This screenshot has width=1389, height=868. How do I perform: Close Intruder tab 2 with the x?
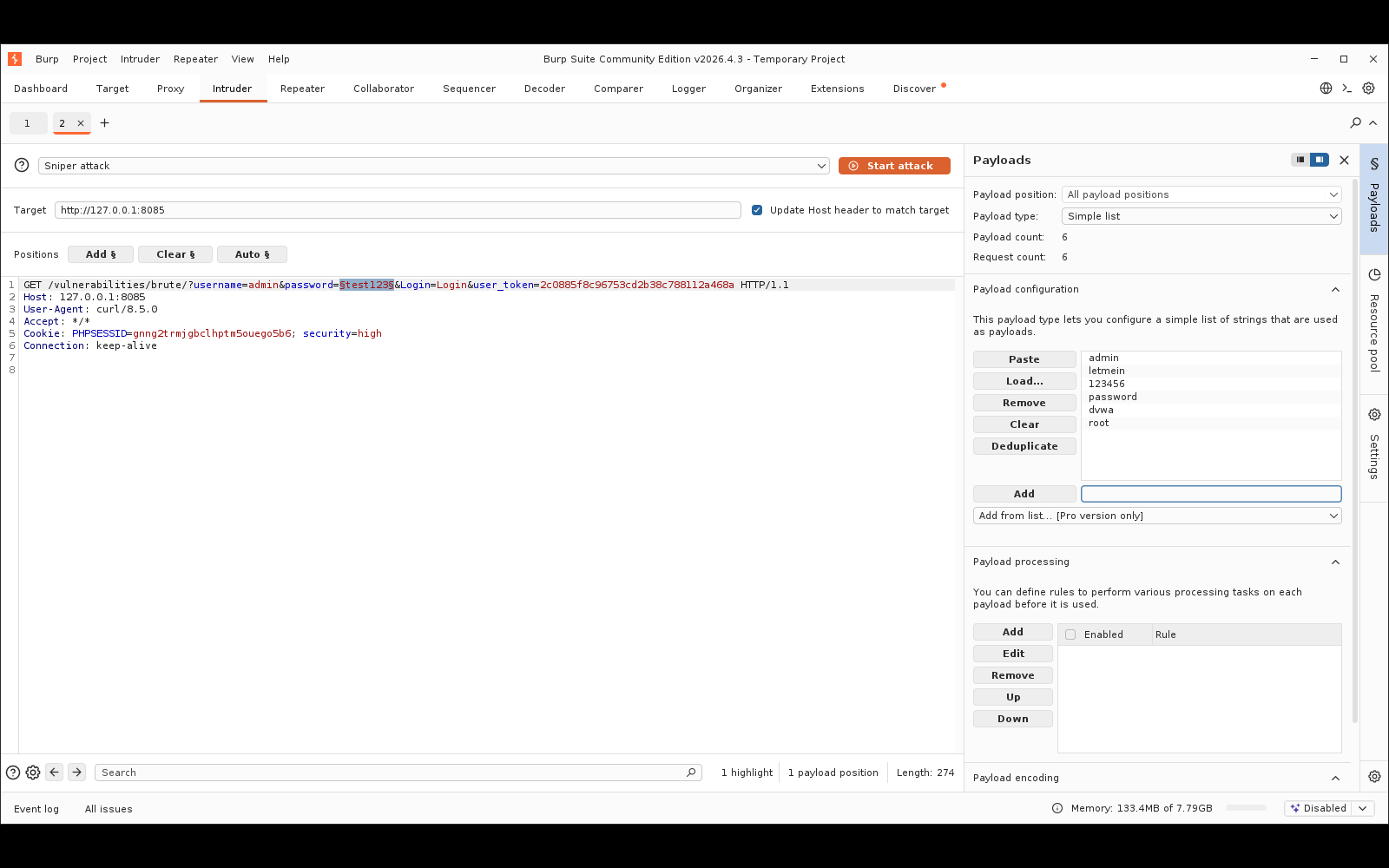click(81, 123)
